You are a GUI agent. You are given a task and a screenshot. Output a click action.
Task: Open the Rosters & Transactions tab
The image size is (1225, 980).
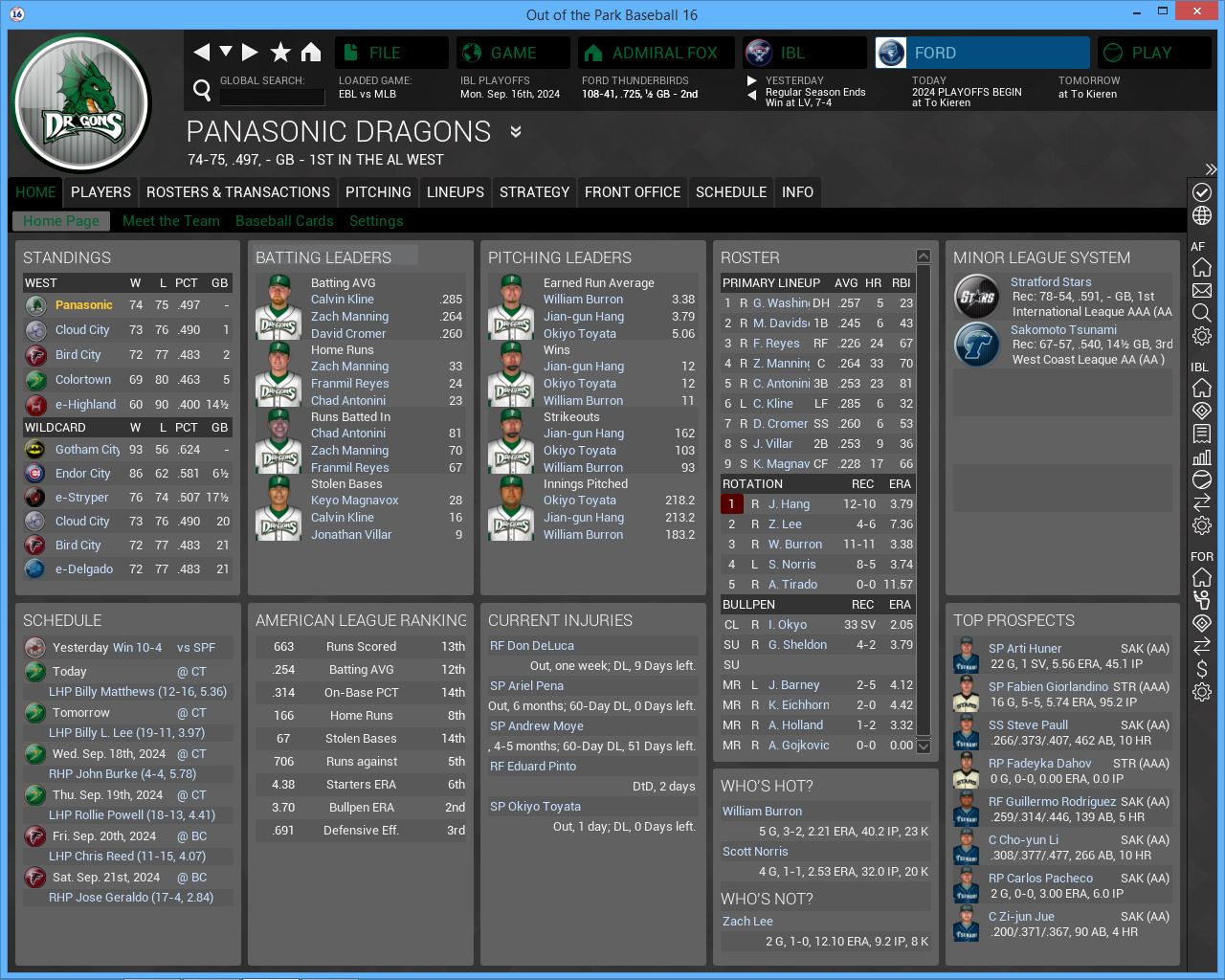click(x=237, y=192)
